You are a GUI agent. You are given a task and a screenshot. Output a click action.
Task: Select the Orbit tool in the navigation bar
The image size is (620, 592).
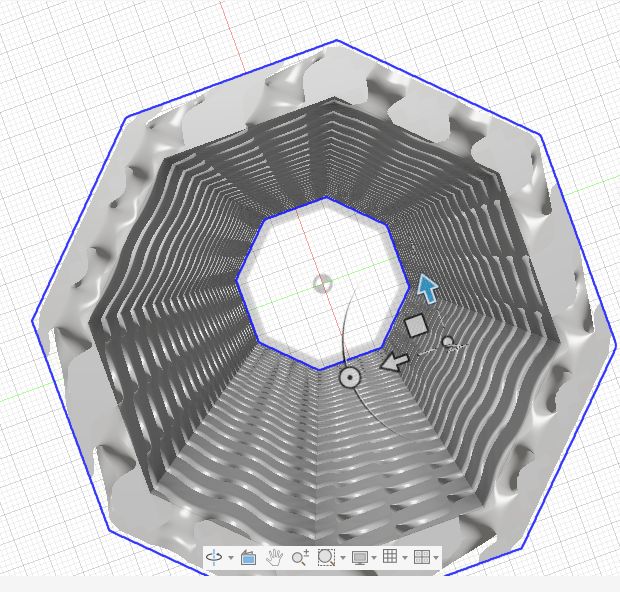click(x=214, y=557)
